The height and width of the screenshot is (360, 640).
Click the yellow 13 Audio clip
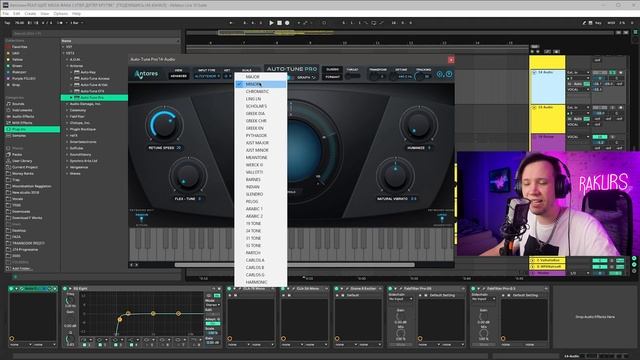pos(547,119)
